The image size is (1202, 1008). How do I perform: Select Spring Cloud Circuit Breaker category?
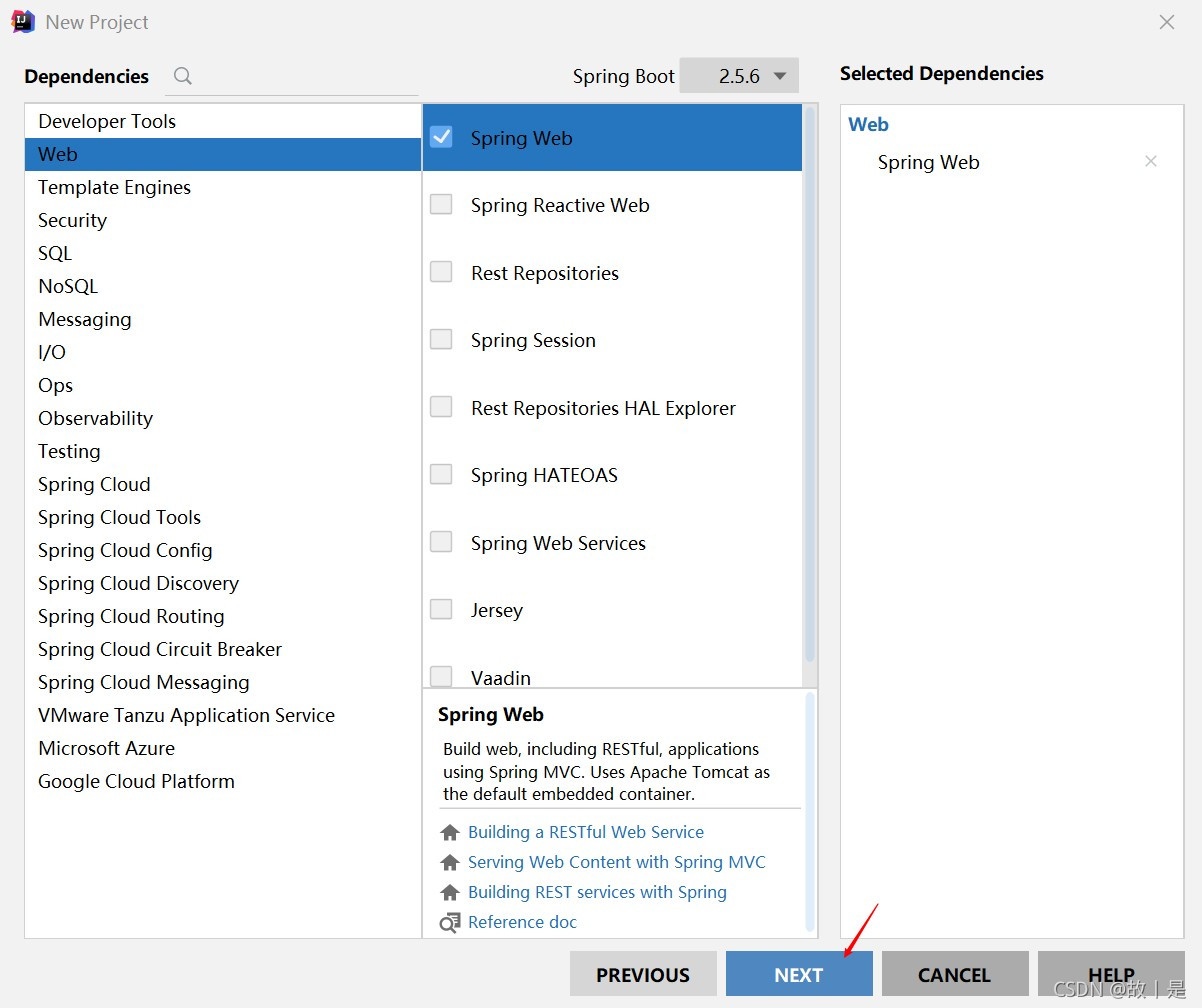222,649
